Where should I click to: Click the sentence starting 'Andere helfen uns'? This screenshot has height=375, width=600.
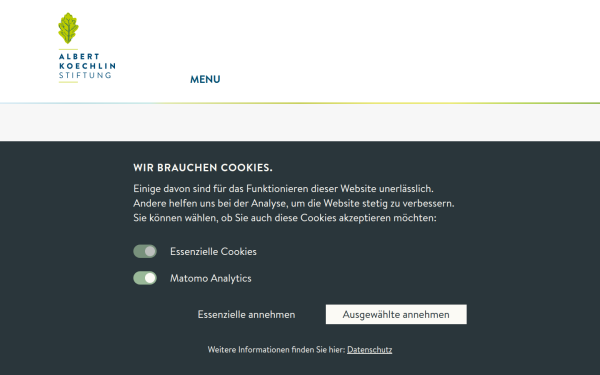tap(293, 203)
